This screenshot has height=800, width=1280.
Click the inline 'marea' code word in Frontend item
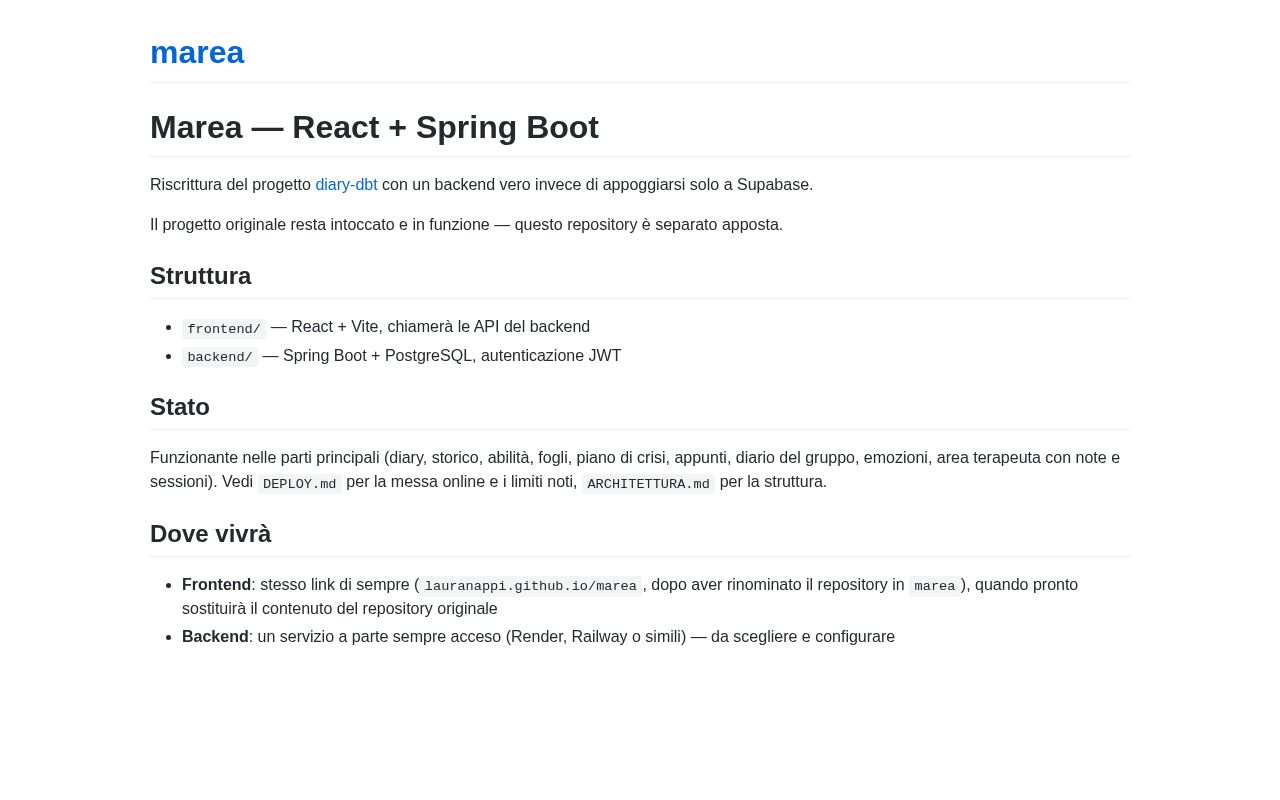click(935, 586)
